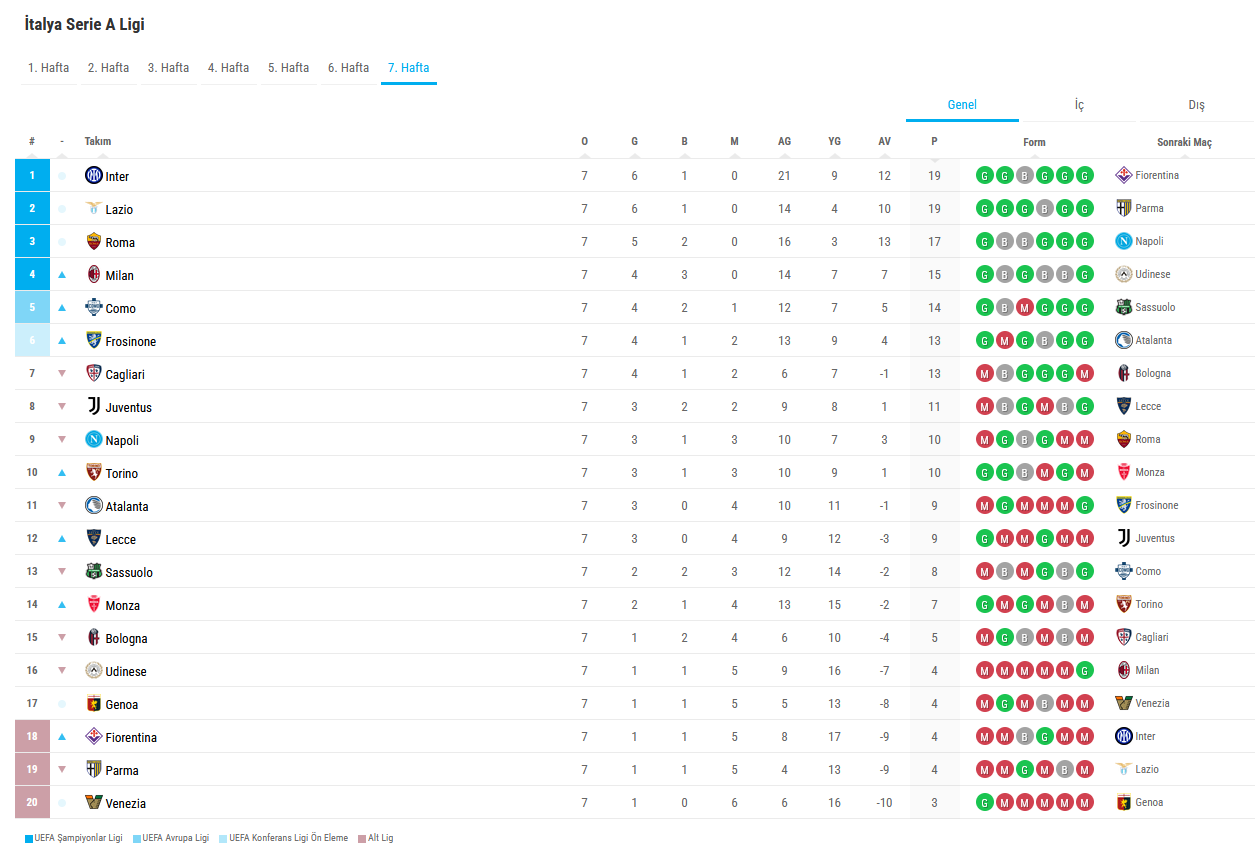The width and height of the screenshot is (1255, 850).
Task: Show the Genel standings tab
Action: coord(962,105)
